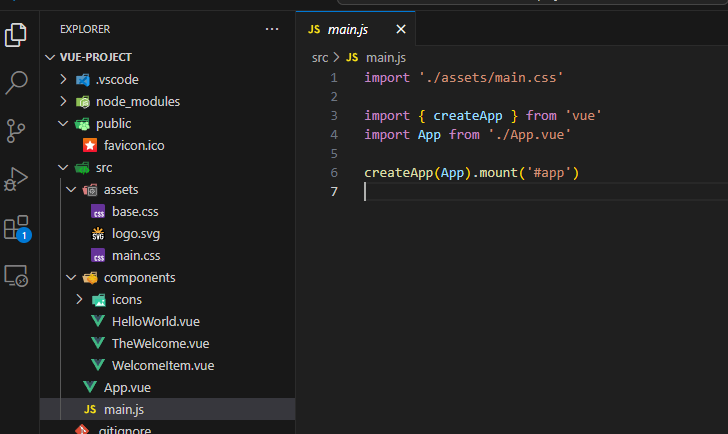
Task: Open the Source Control view
Action: (x=16, y=130)
